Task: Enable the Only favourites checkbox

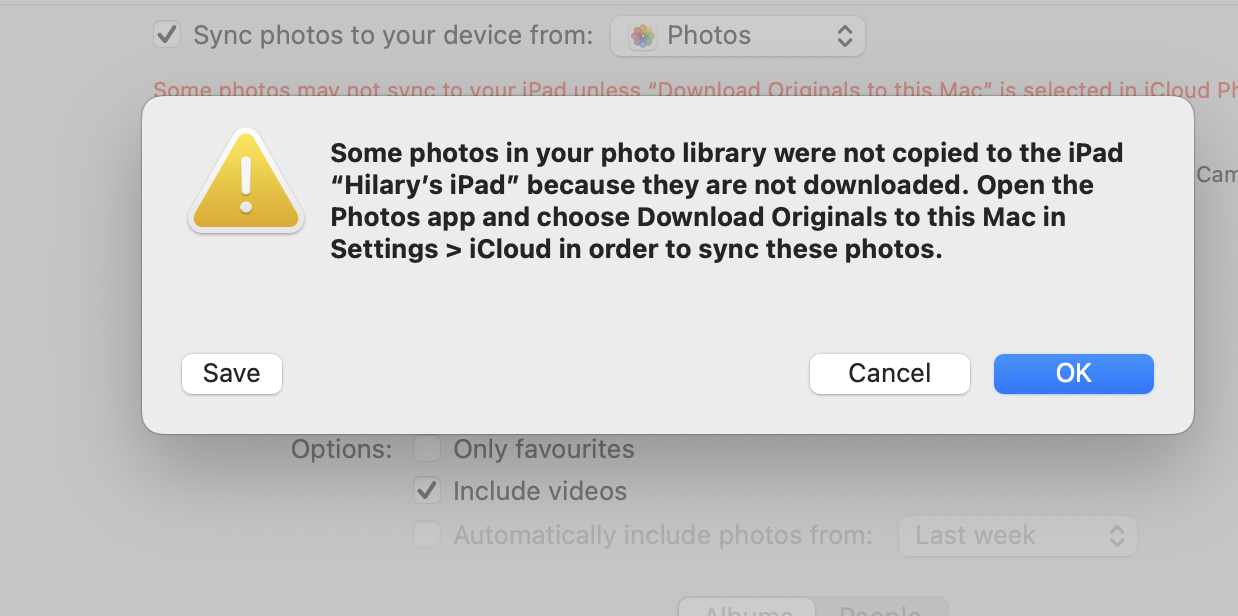Action: click(427, 449)
